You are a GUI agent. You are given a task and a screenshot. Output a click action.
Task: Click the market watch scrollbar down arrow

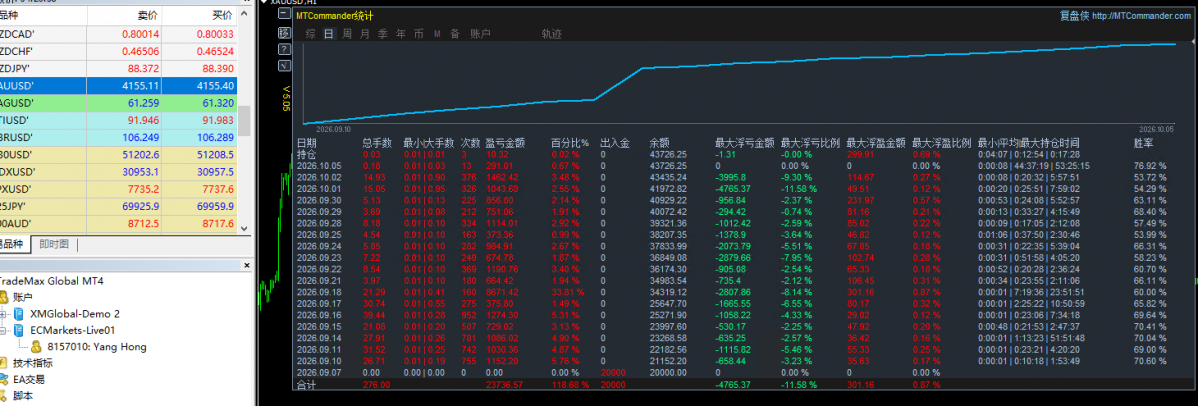point(244,227)
